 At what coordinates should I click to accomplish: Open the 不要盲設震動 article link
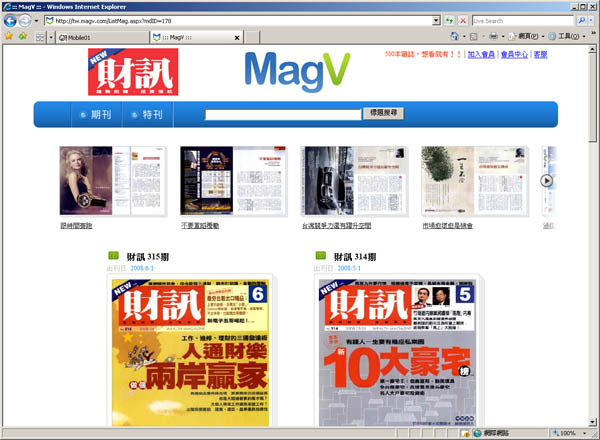[200, 226]
